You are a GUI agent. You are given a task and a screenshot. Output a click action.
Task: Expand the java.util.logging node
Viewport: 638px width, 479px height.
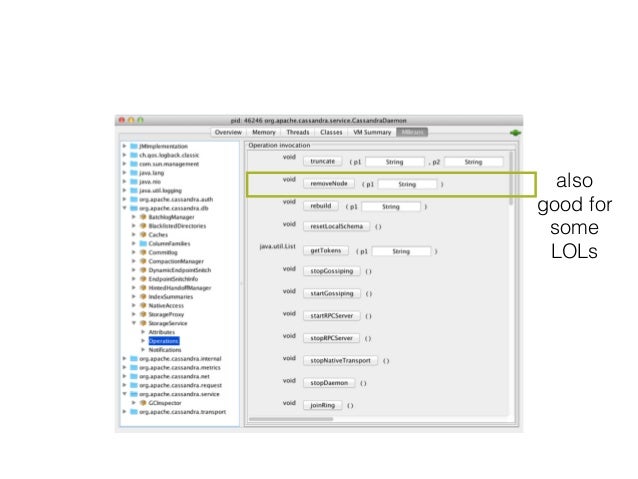coord(125,190)
